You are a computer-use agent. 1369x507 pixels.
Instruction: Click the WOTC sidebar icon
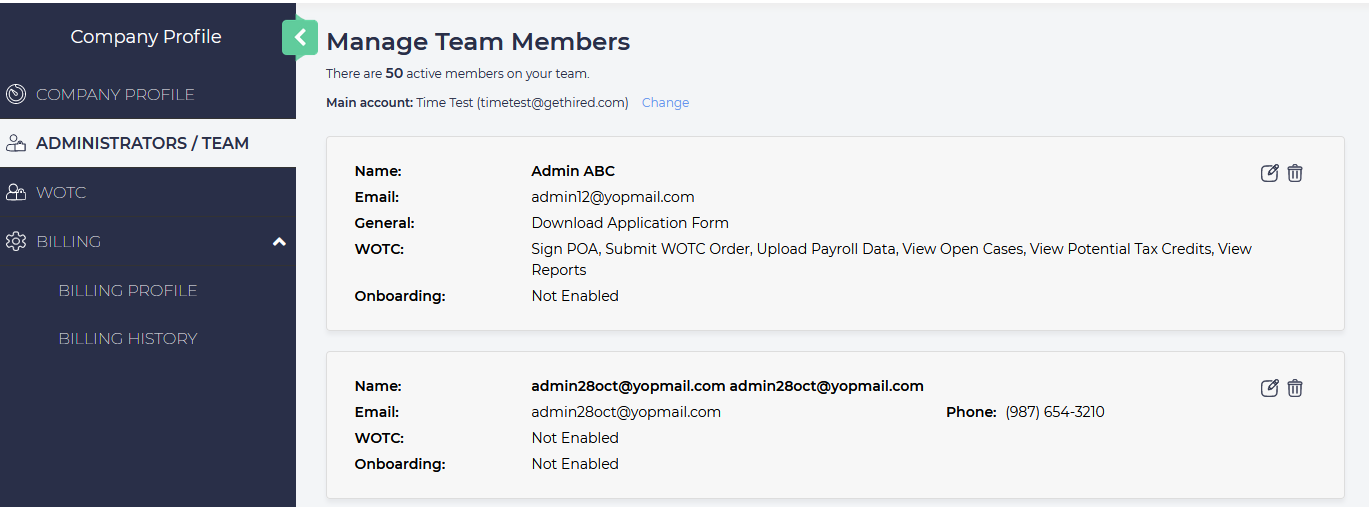click(x=16, y=193)
